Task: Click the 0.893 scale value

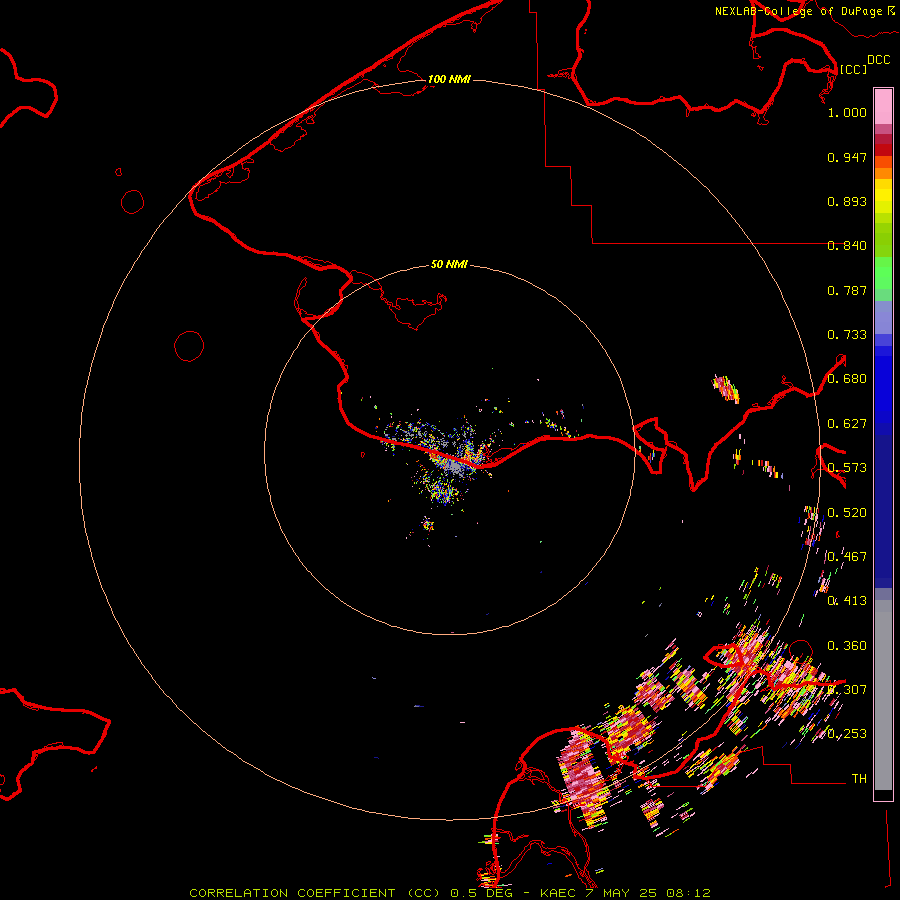Action: tap(847, 201)
